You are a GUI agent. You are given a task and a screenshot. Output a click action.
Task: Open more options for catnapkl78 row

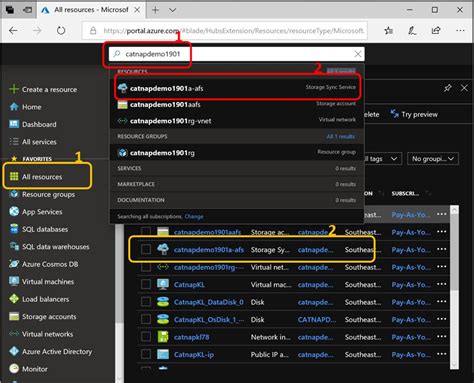[442, 337]
